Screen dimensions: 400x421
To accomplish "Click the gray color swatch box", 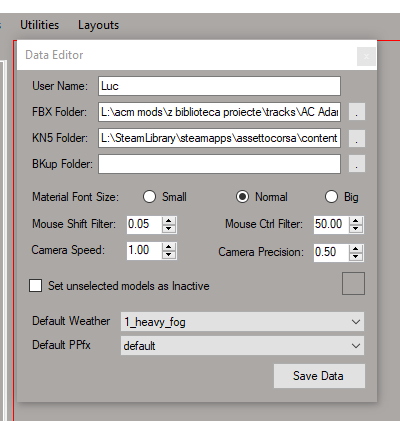I will tap(353, 283).
